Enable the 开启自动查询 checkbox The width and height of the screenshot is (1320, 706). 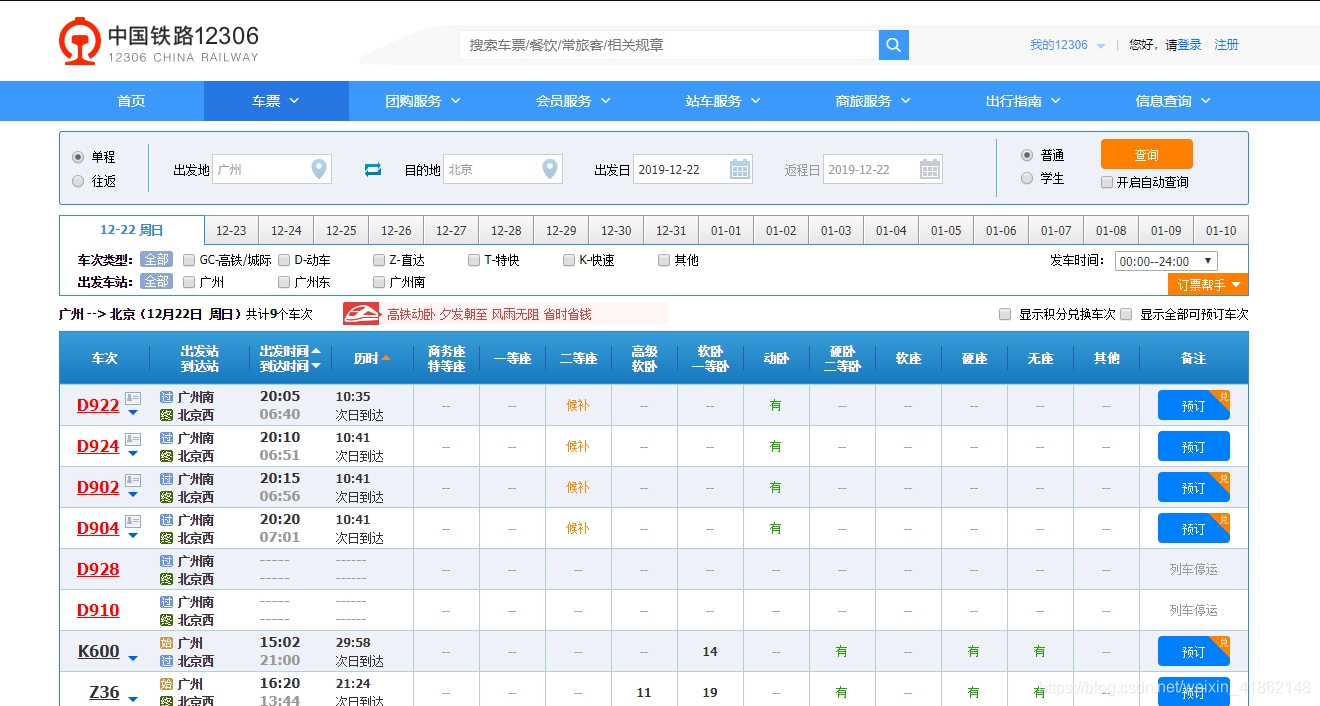point(1107,182)
